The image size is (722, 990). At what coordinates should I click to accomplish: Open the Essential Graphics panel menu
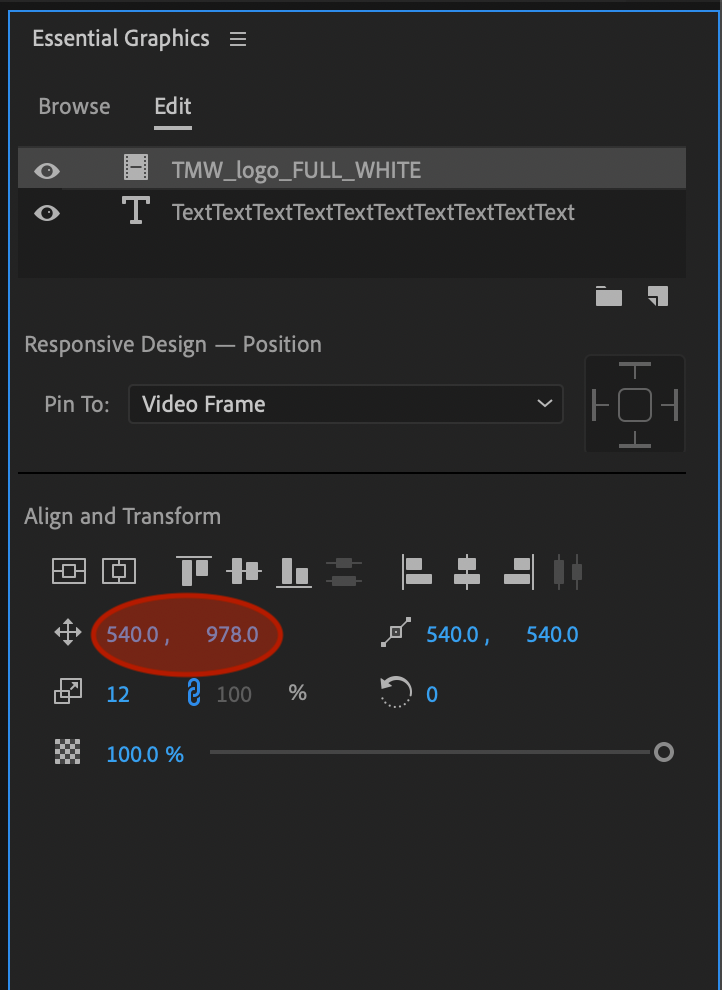pos(237,39)
